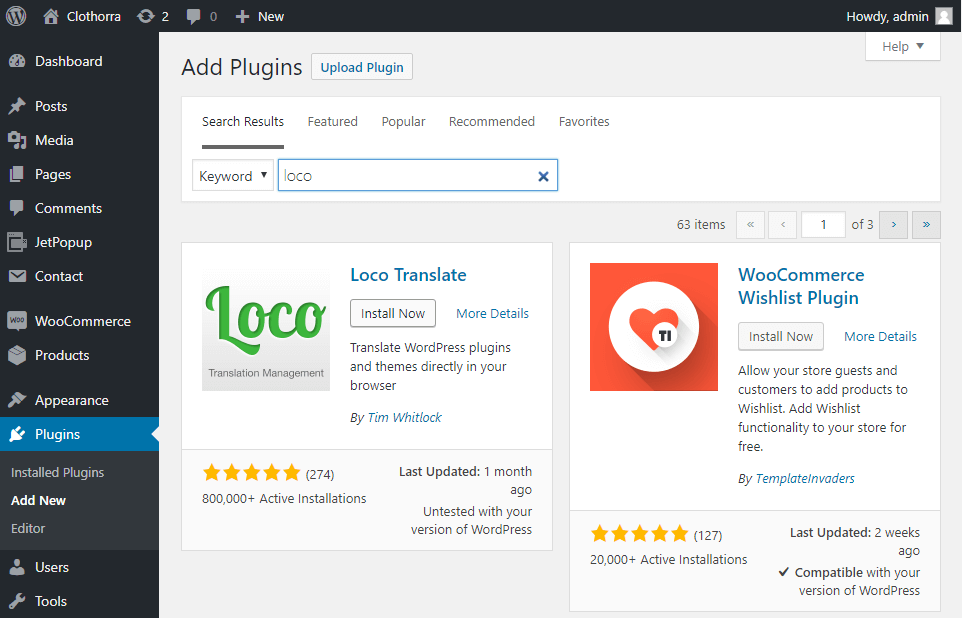Screen dimensions: 962x618
Task: Open the comments bubble icon in admin bar
Action: point(193,17)
